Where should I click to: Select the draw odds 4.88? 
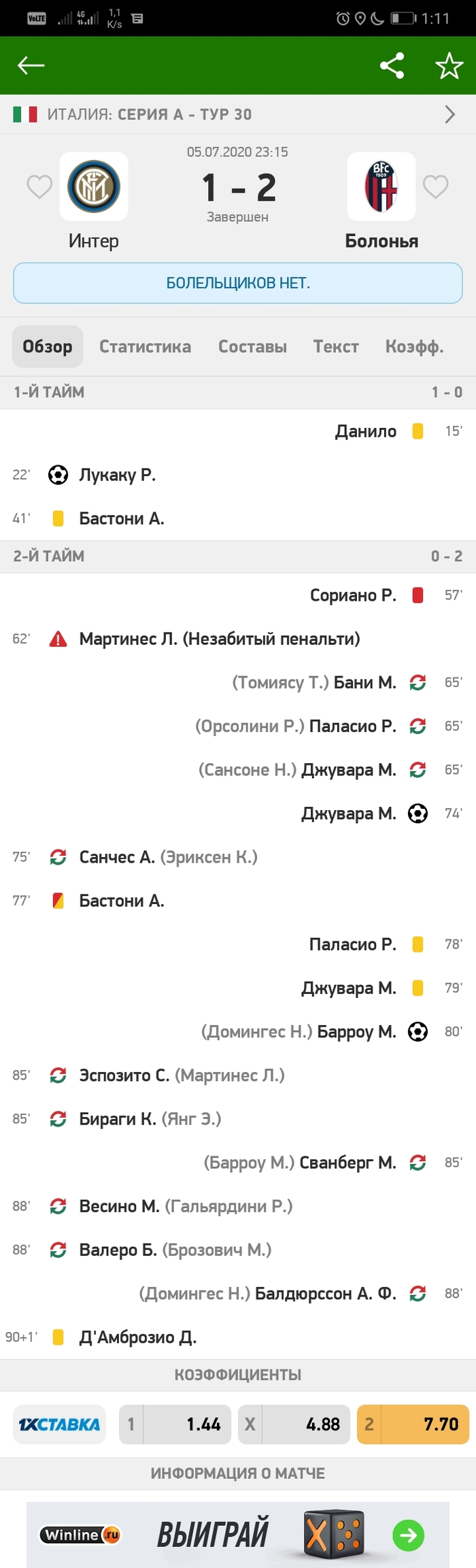(x=294, y=1424)
